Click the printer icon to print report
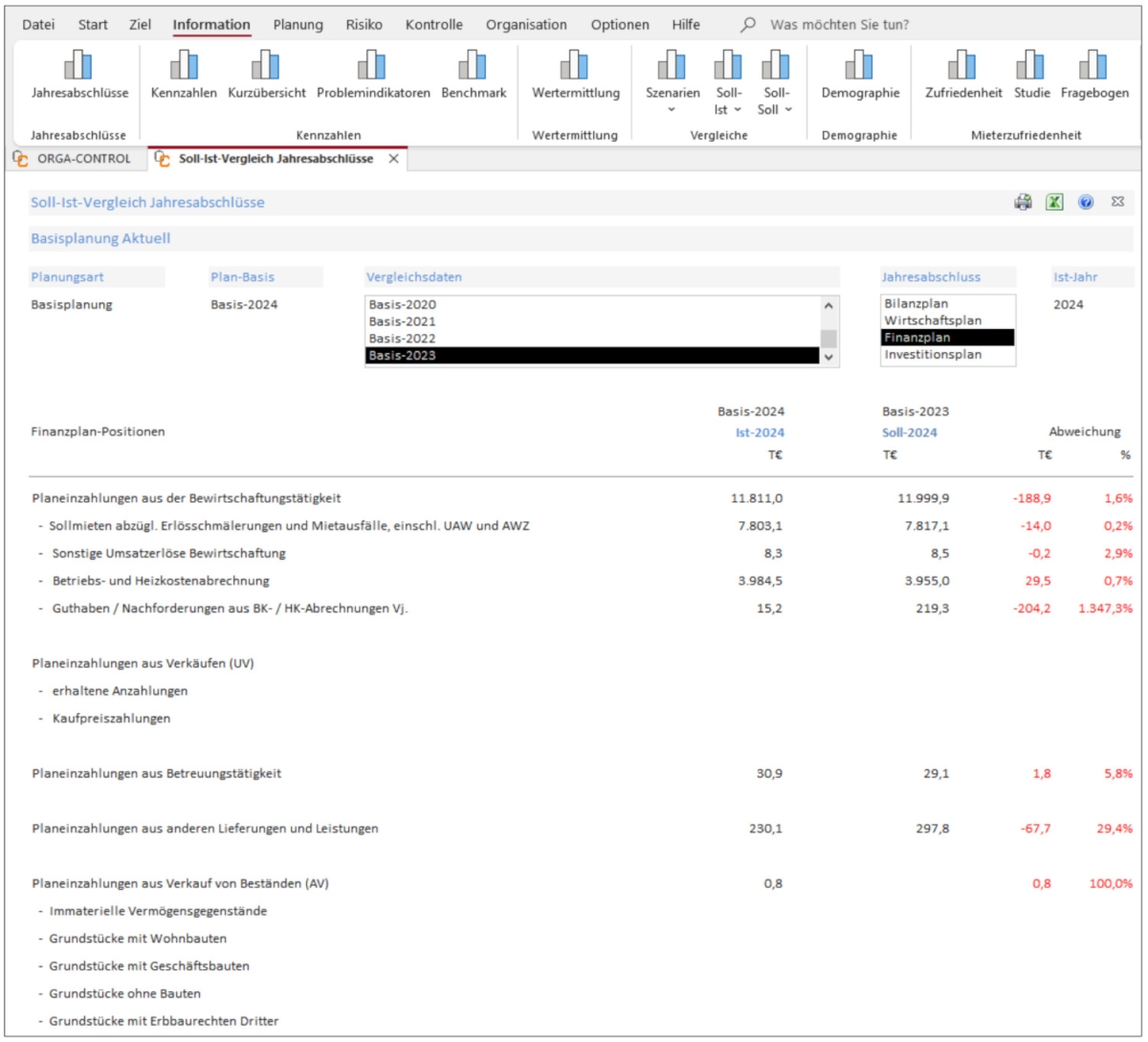The height and width of the screenshot is (1042, 1148). pyautogui.click(x=1023, y=203)
